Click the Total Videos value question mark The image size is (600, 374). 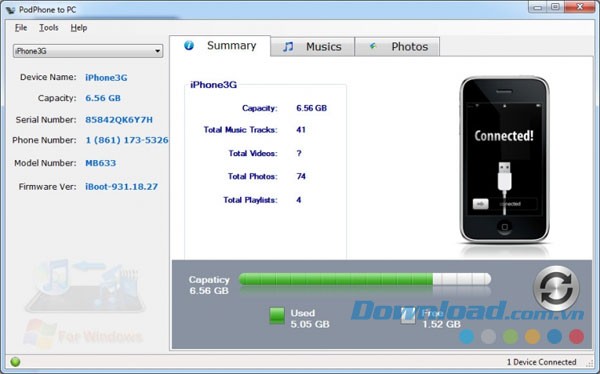click(x=299, y=154)
